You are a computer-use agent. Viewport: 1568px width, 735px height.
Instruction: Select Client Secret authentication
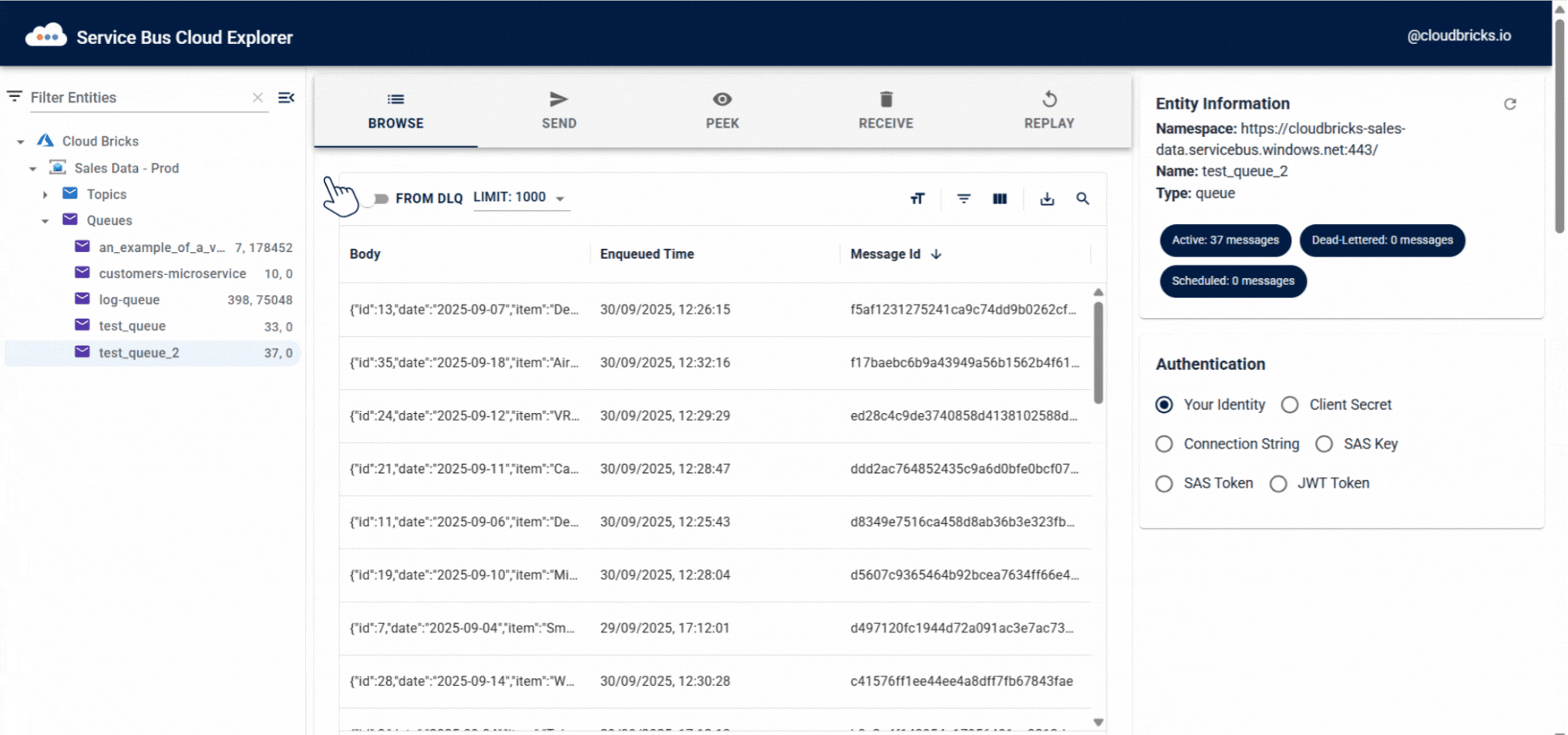pos(1290,404)
